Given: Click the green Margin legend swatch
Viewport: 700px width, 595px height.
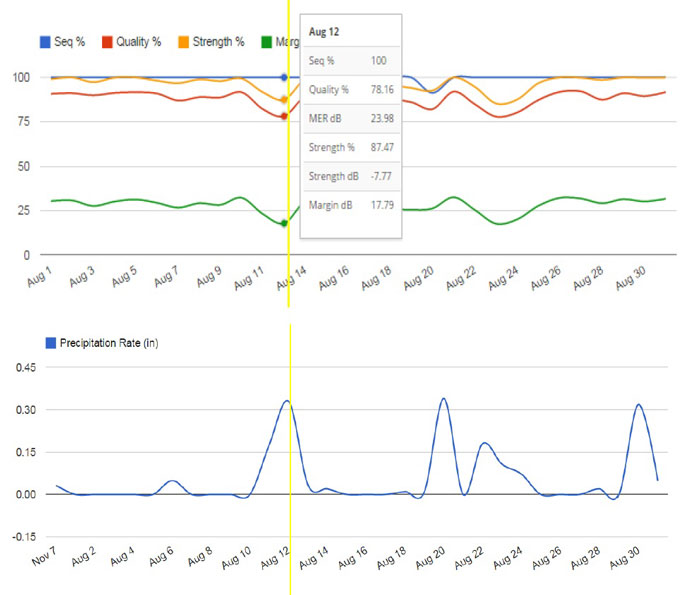Looking at the screenshot, I should pyautogui.click(x=267, y=42).
